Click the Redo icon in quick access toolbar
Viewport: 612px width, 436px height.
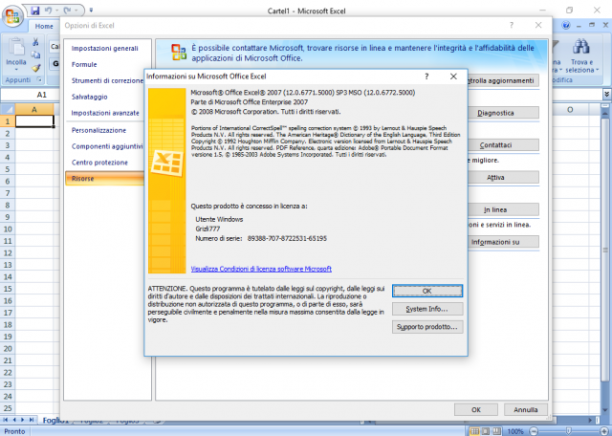click(x=68, y=10)
